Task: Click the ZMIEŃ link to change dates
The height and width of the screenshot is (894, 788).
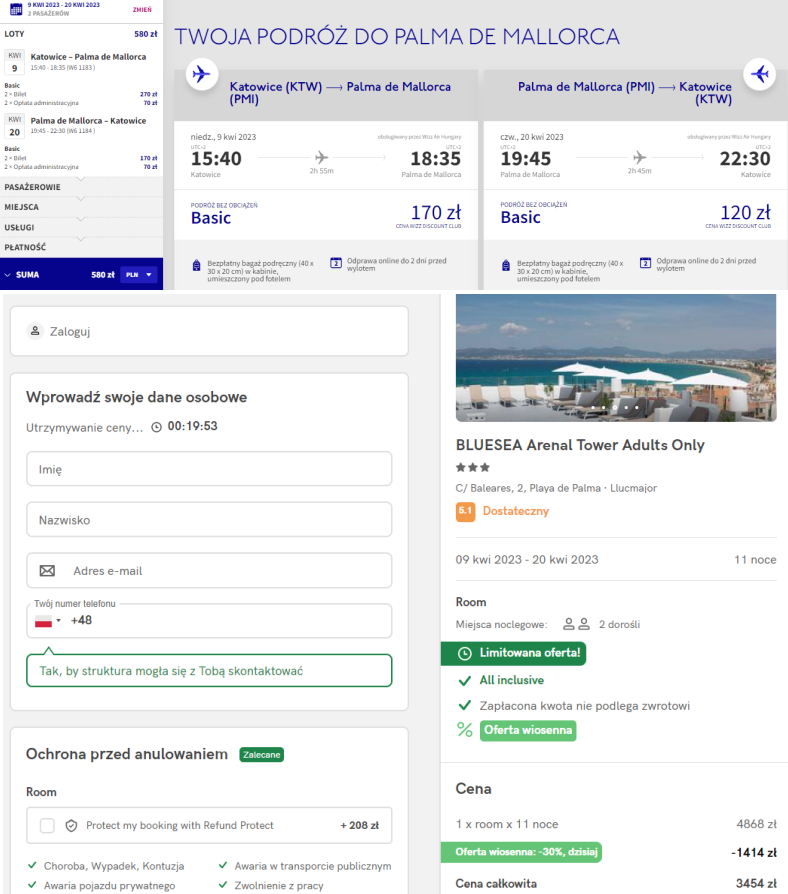Action: (x=142, y=9)
